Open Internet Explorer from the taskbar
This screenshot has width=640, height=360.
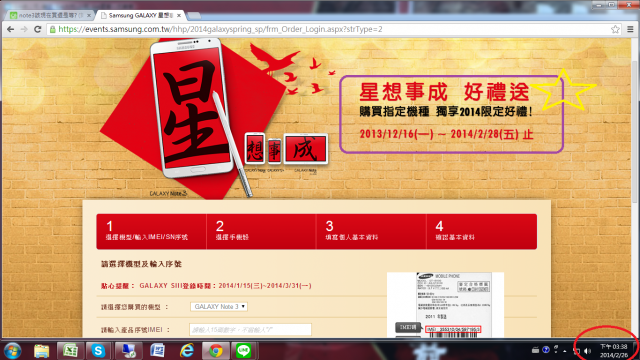pos(187,351)
